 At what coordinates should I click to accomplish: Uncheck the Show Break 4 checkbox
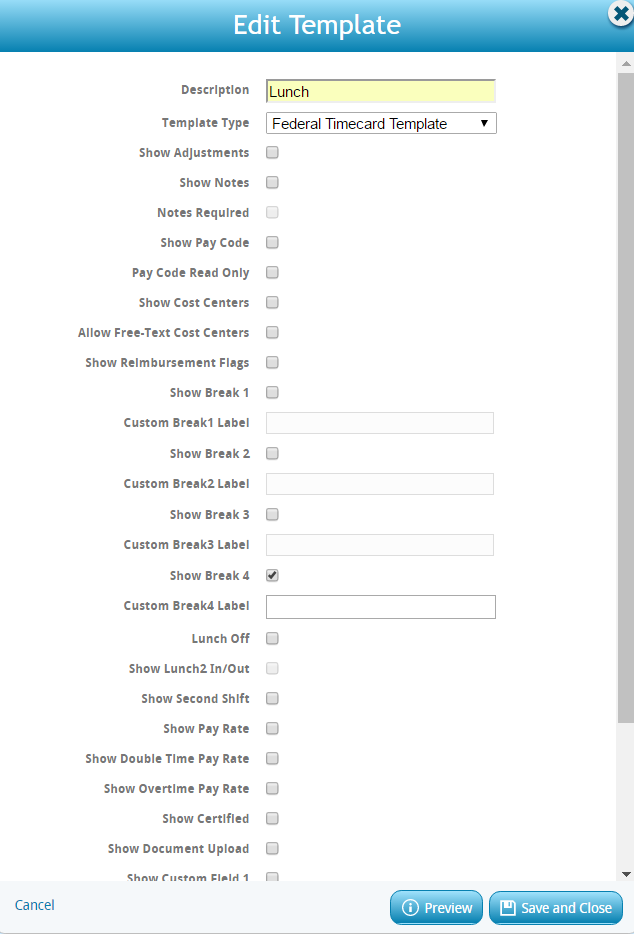click(x=272, y=576)
